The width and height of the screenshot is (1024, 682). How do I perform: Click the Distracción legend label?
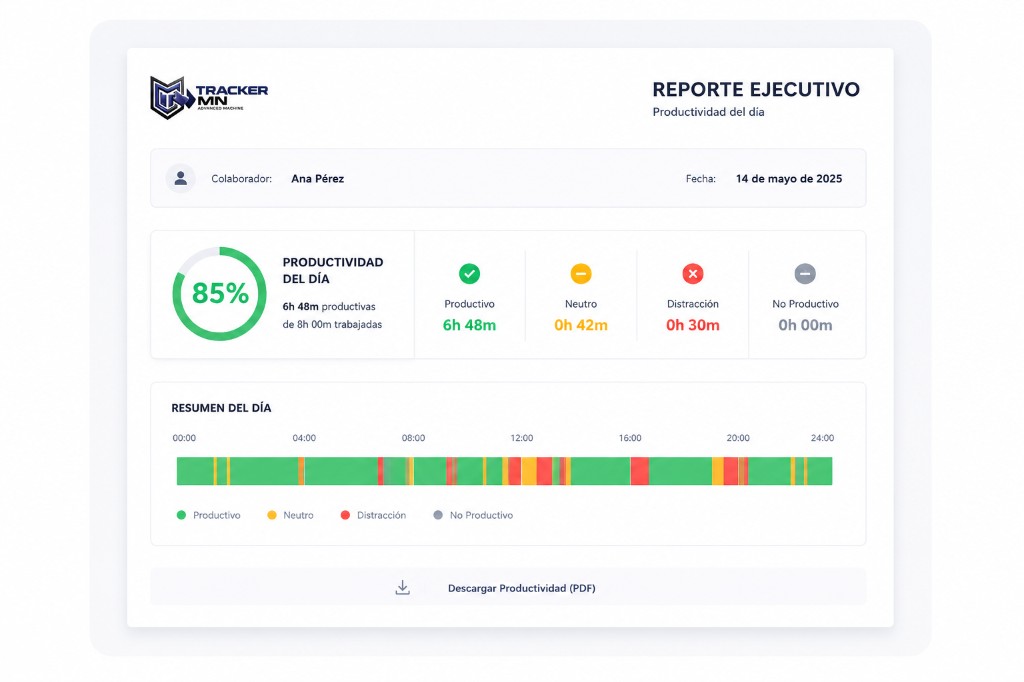[381, 515]
